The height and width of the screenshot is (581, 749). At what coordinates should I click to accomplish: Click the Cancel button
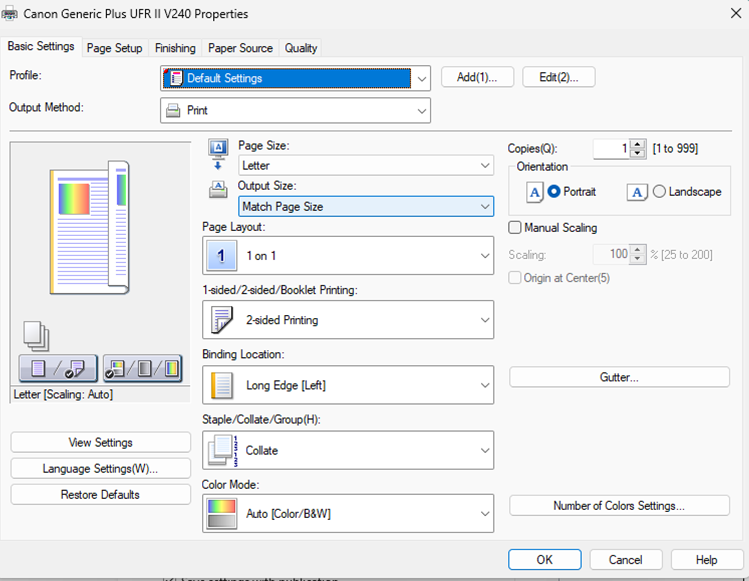[x=626, y=559]
